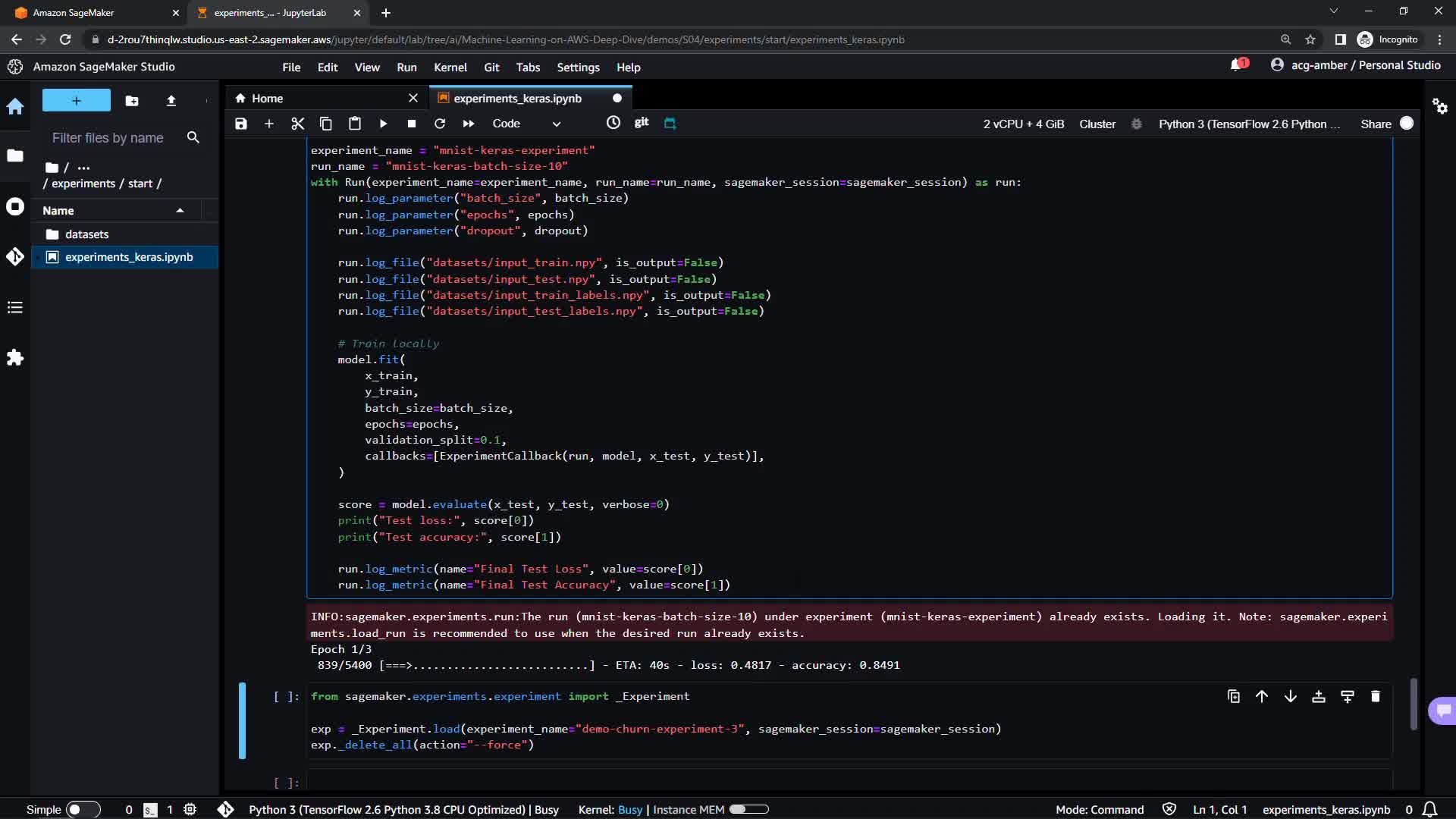Open the Kernel menu

(450, 67)
